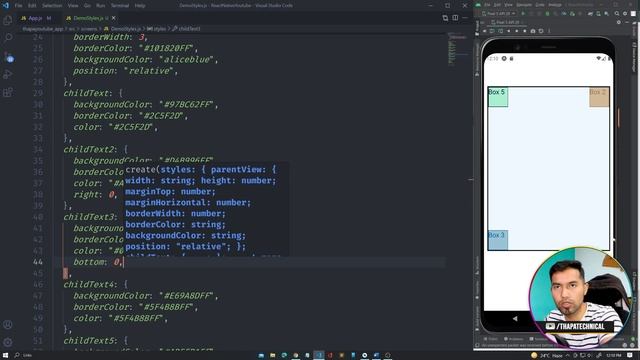Open Source Control view in activity bar
Viewport: 640px width, 360px height.
point(8,57)
